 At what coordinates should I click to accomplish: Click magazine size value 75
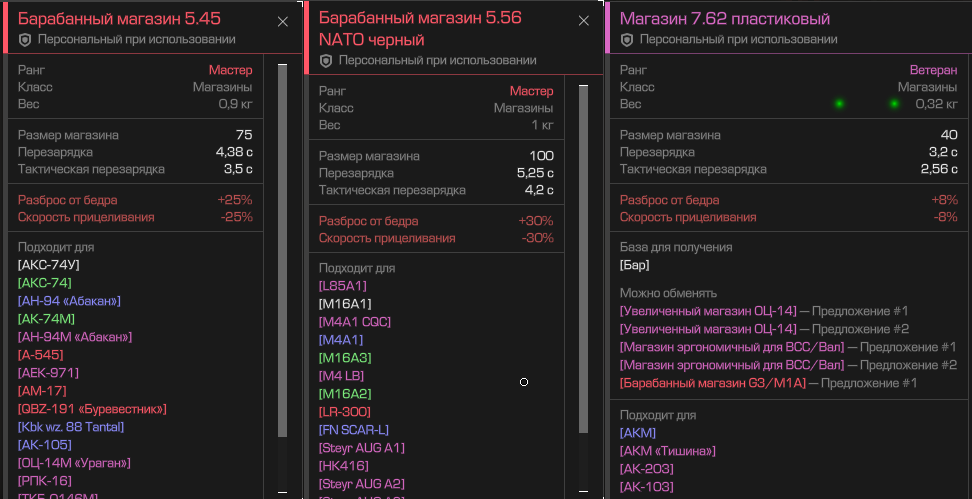244,135
